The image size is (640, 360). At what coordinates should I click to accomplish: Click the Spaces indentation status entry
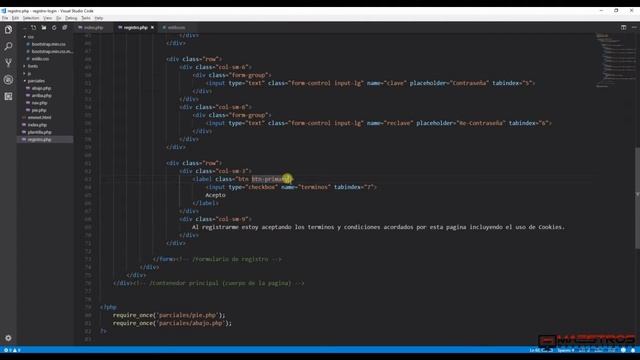coord(566,350)
